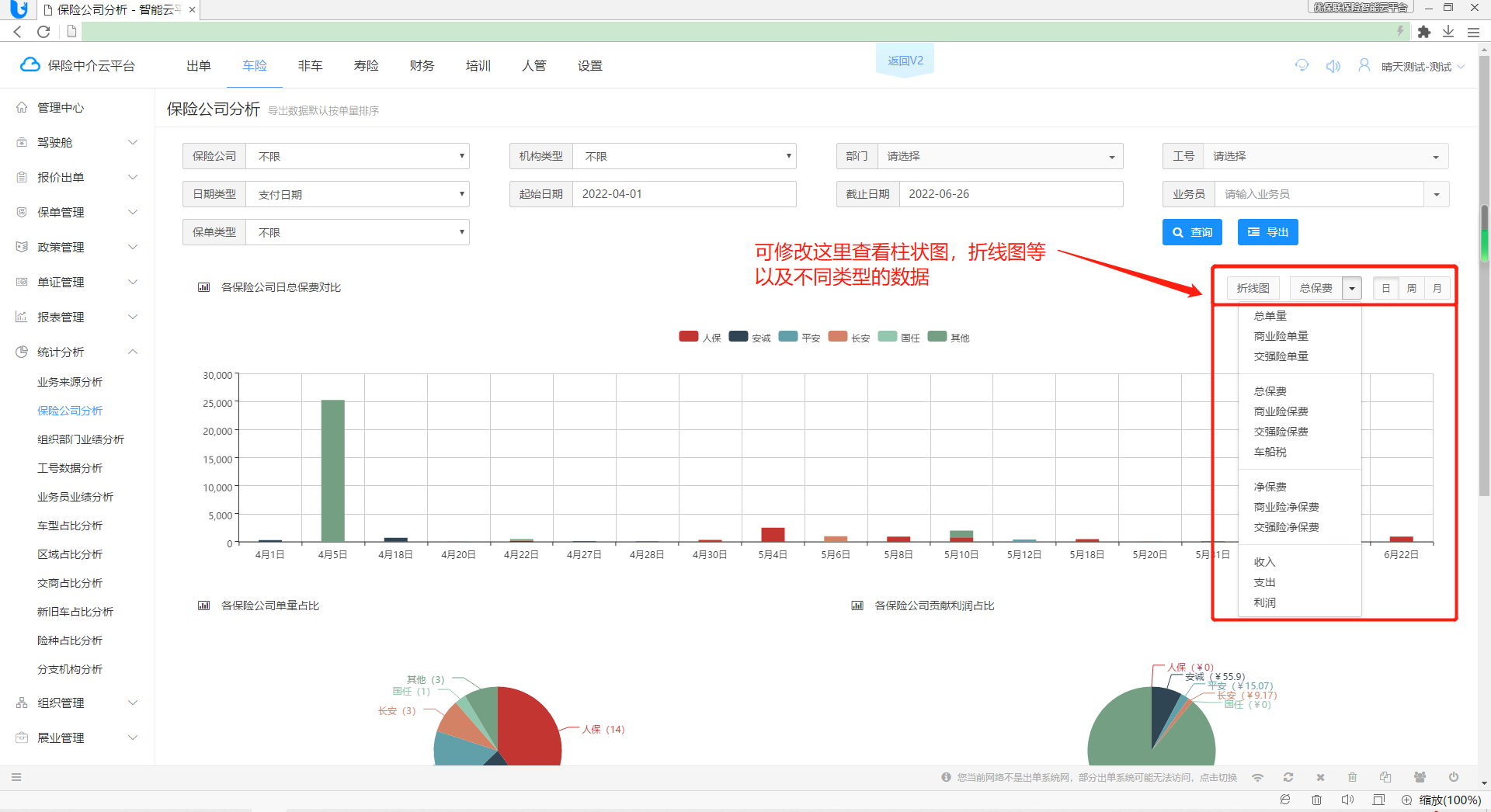Click the browser reload icon

[43, 31]
